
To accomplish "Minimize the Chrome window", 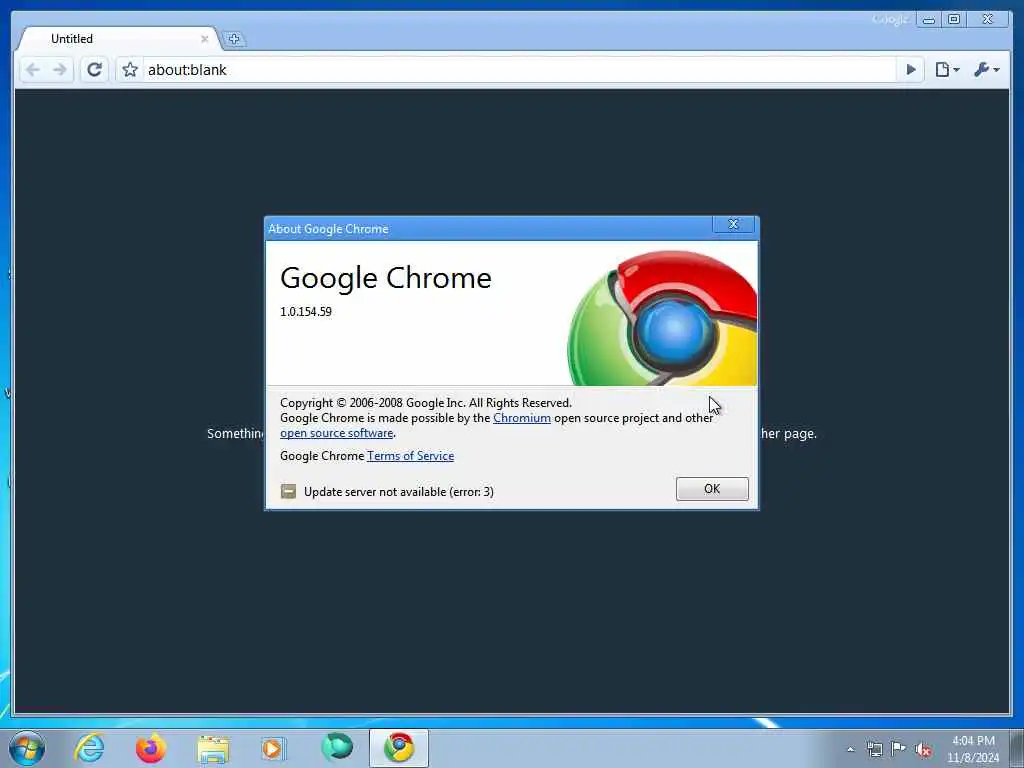I will [928, 20].
